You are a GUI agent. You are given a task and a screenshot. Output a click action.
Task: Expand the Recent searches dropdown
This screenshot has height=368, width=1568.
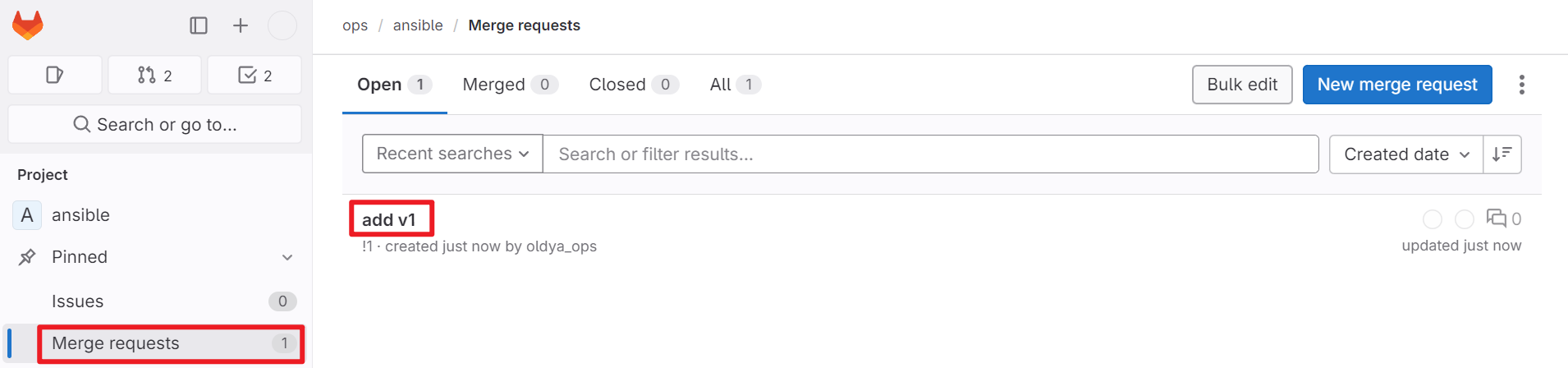pyautogui.click(x=452, y=154)
